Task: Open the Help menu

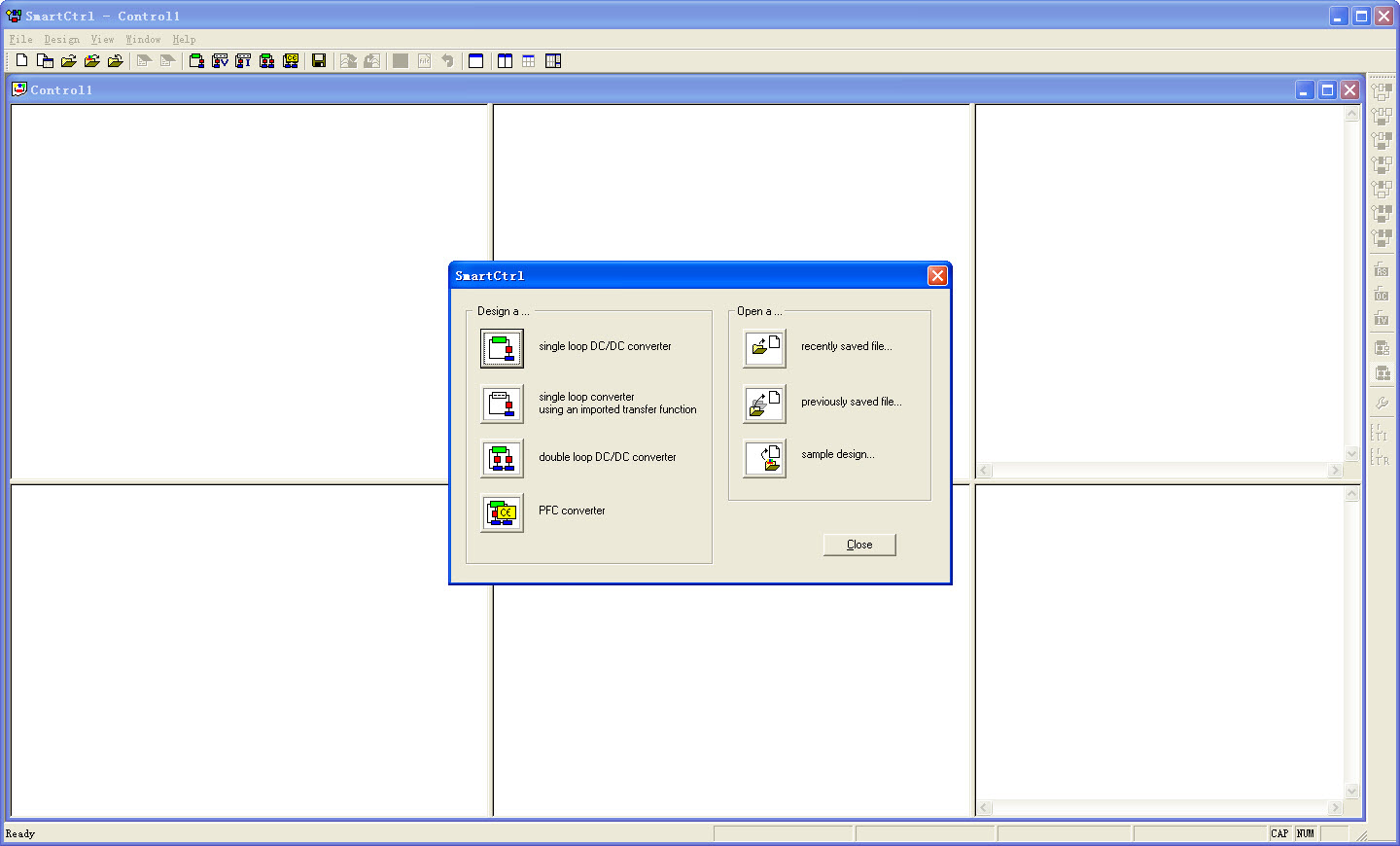Action: 185,40
